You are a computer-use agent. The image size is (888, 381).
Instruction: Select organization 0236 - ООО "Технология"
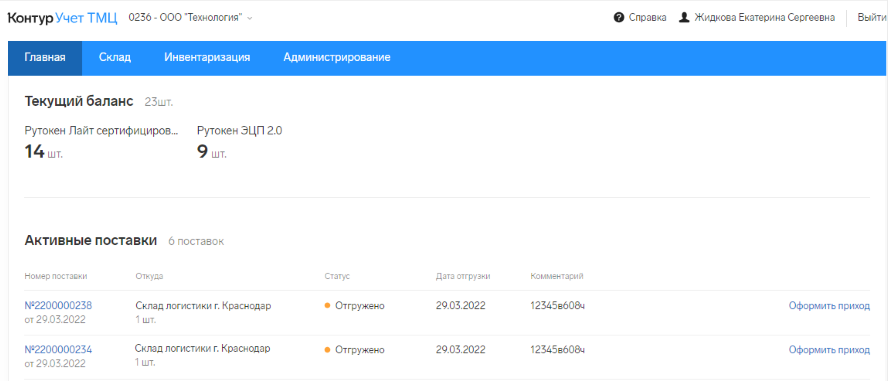[x=186, y=18]
